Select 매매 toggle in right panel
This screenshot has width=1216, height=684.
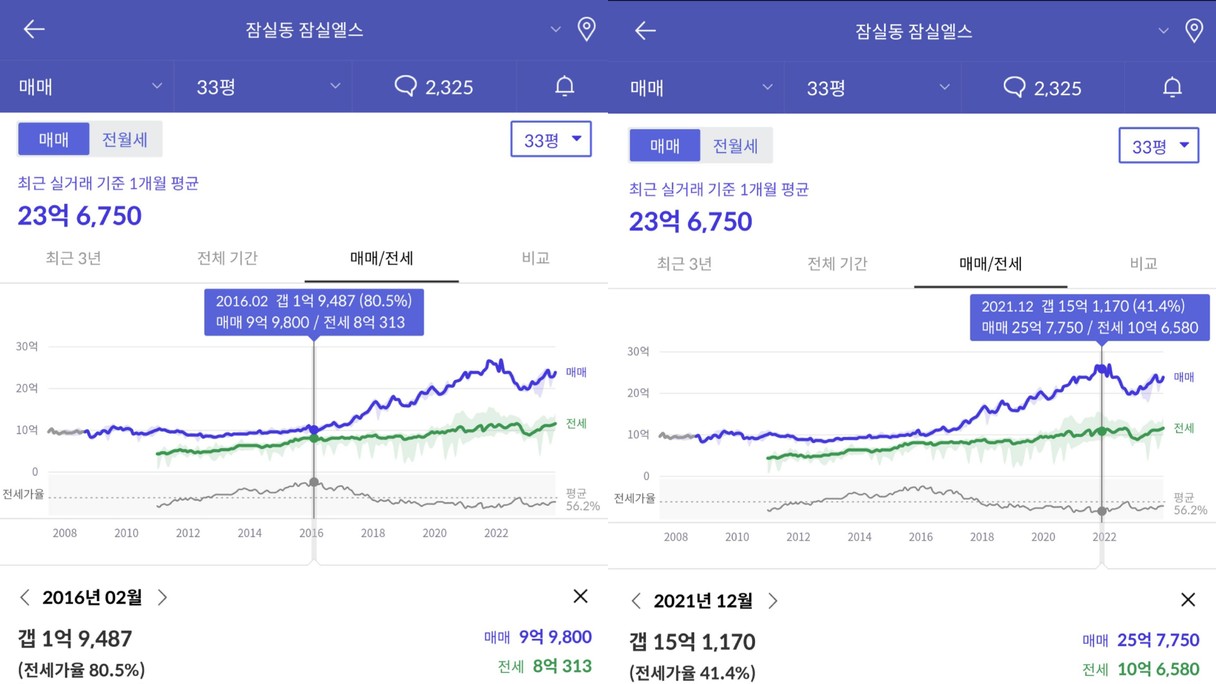665,146
